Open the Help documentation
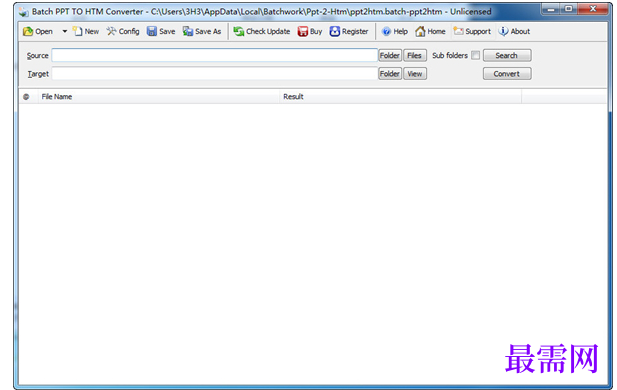The image size is (617, 390). (395, 31)
